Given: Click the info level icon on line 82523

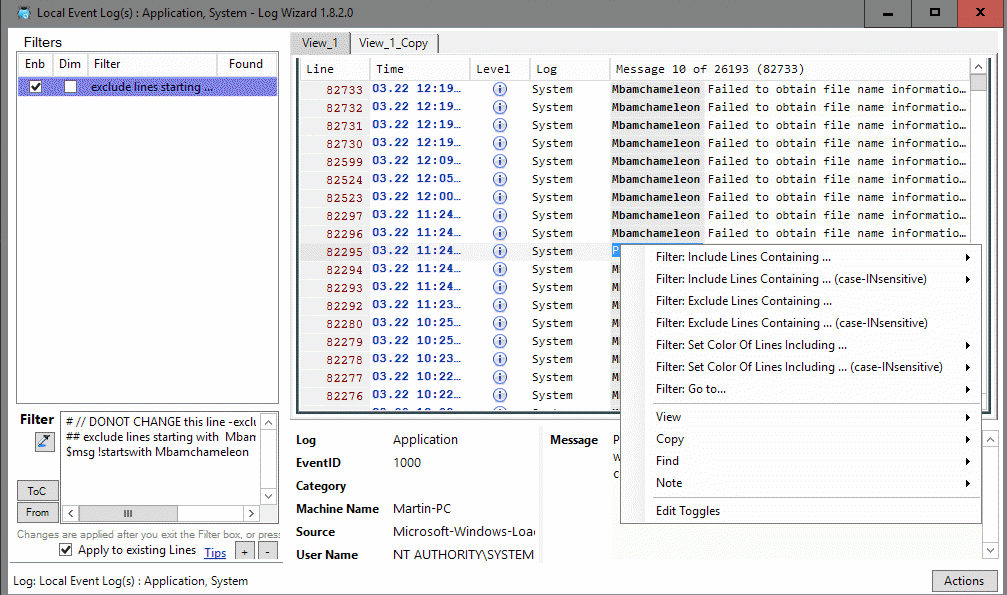Looking at the screenshot, I should point(500,197).
